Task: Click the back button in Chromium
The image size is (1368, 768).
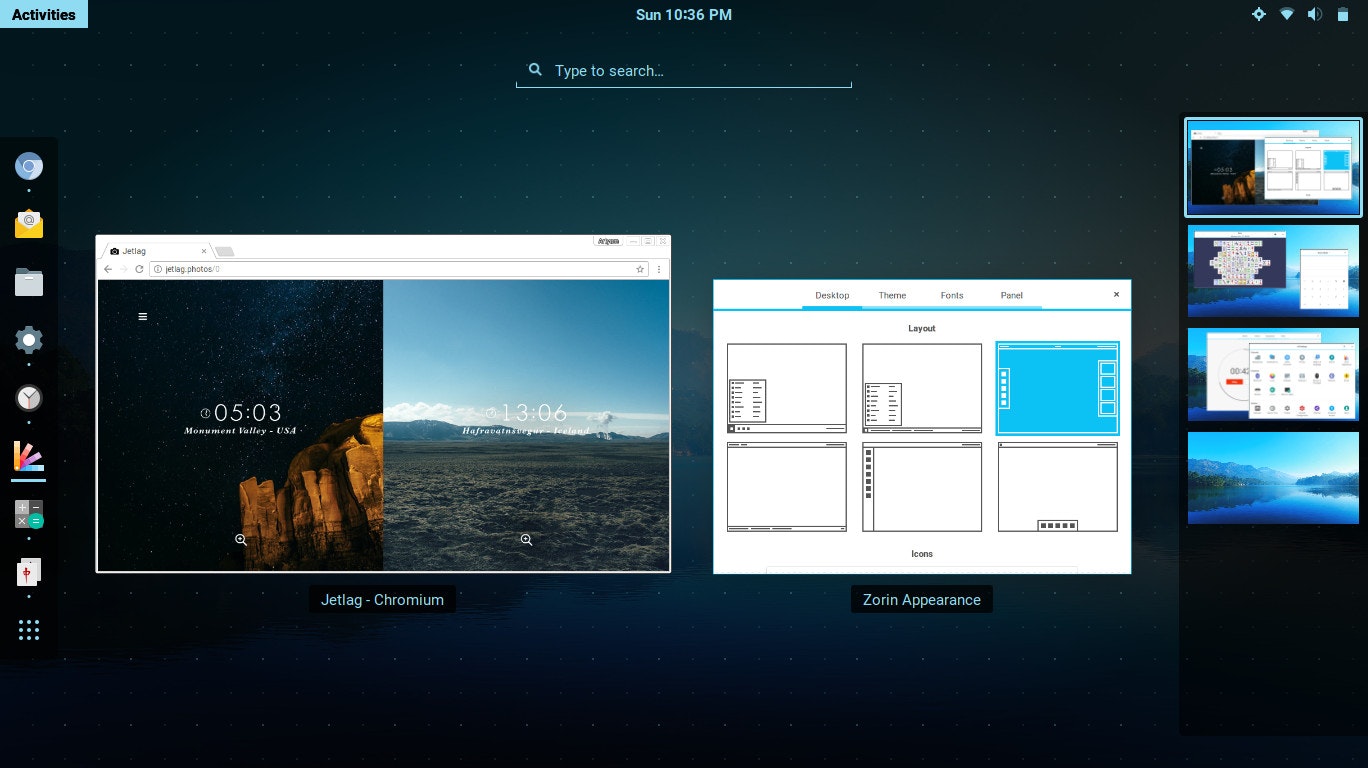Action: point(106,269)
